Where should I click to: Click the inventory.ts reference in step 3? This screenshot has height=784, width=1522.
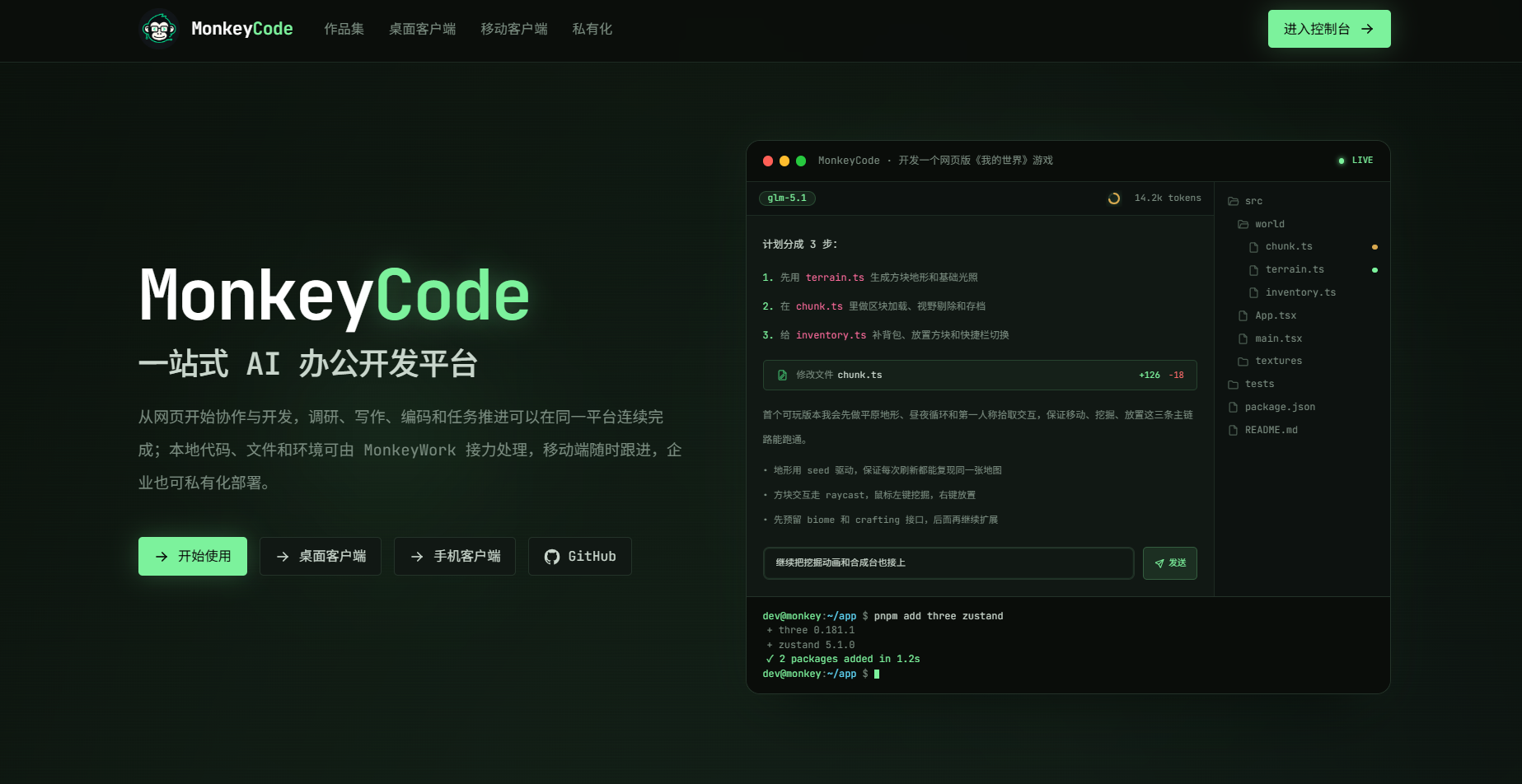(831, 335)
